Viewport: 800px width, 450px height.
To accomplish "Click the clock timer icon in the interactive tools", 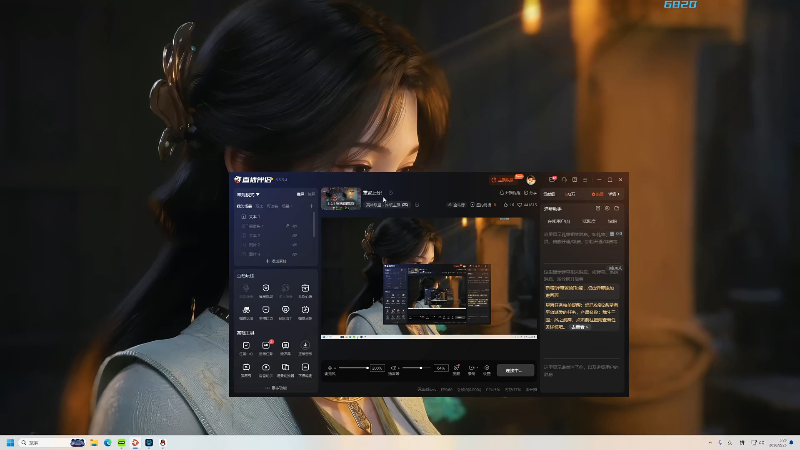I will 305,310.
